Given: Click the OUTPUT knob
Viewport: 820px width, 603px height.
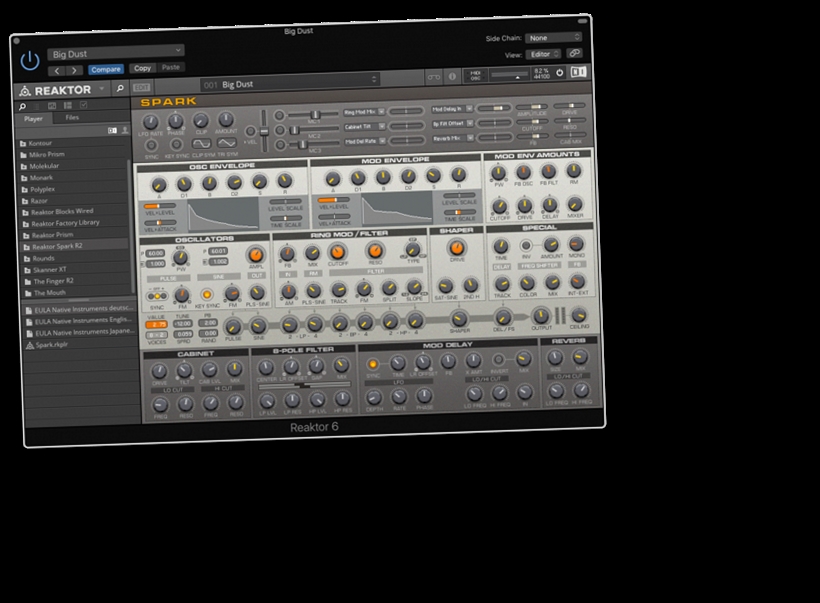Looking at the screenshot, I should (540, 315).
